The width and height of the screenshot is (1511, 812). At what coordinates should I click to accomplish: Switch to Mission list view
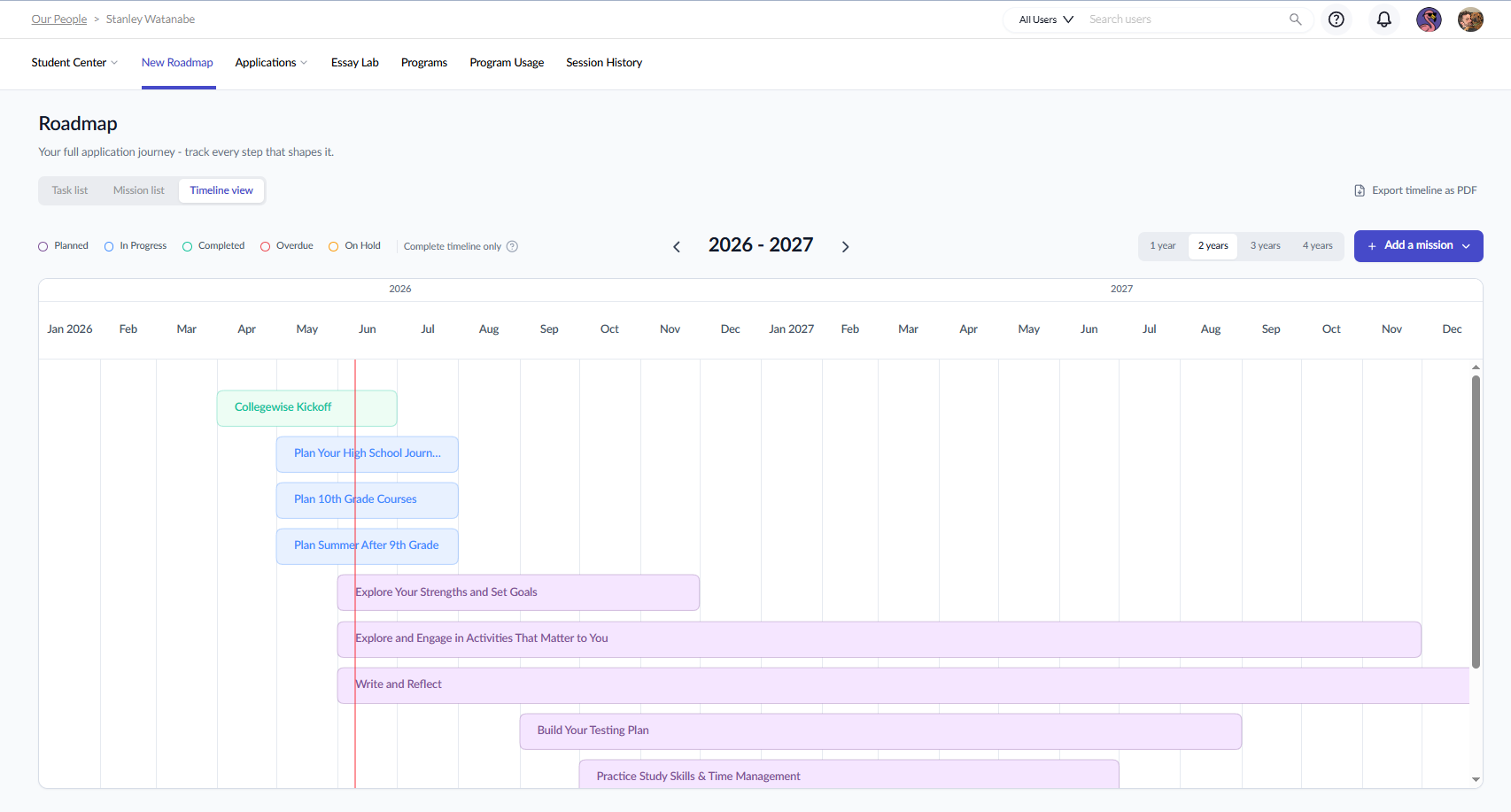point(139,190)
